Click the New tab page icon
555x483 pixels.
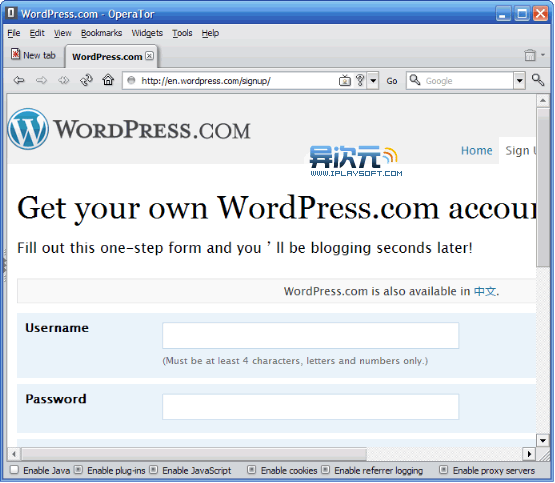click(x=15, y=54)
